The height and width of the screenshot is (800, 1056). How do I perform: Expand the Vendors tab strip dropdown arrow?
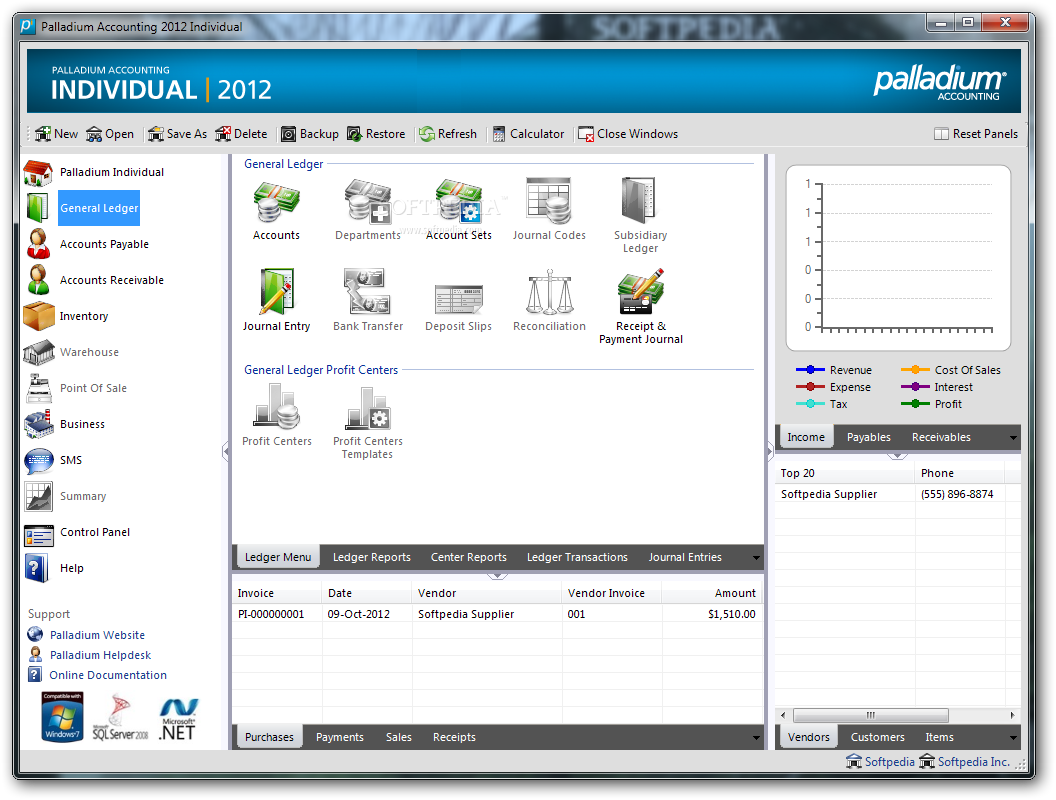1014,738
